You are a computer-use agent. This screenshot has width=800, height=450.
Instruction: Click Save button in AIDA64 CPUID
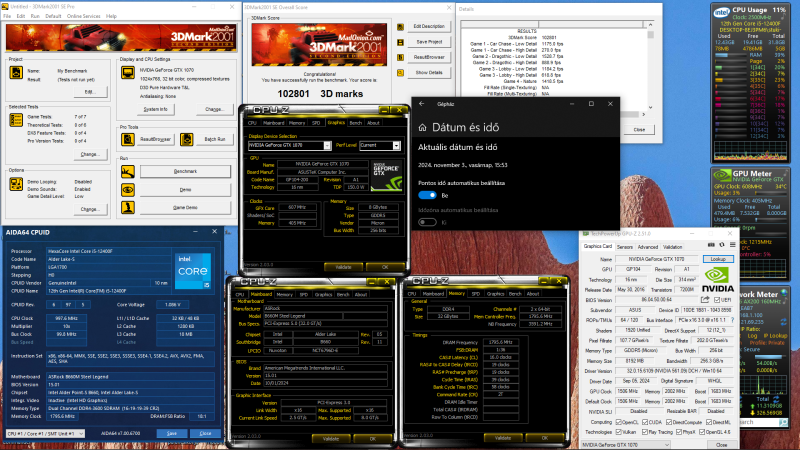(172, 433)
